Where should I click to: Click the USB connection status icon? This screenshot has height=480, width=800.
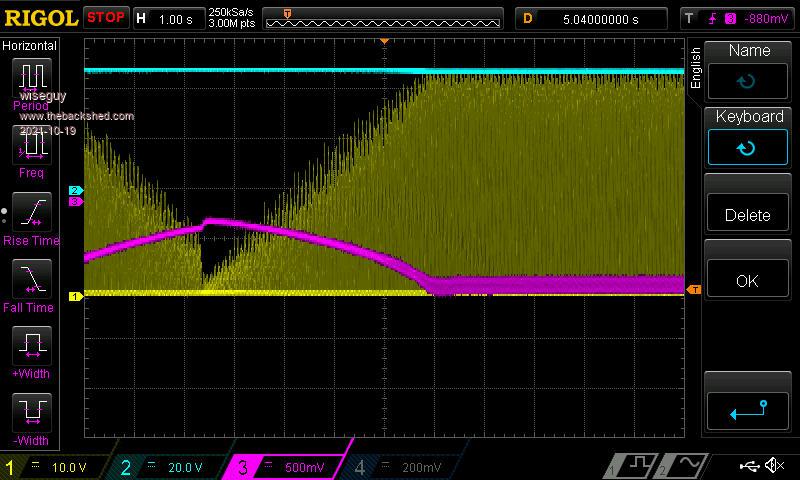[x=750, y=466]
